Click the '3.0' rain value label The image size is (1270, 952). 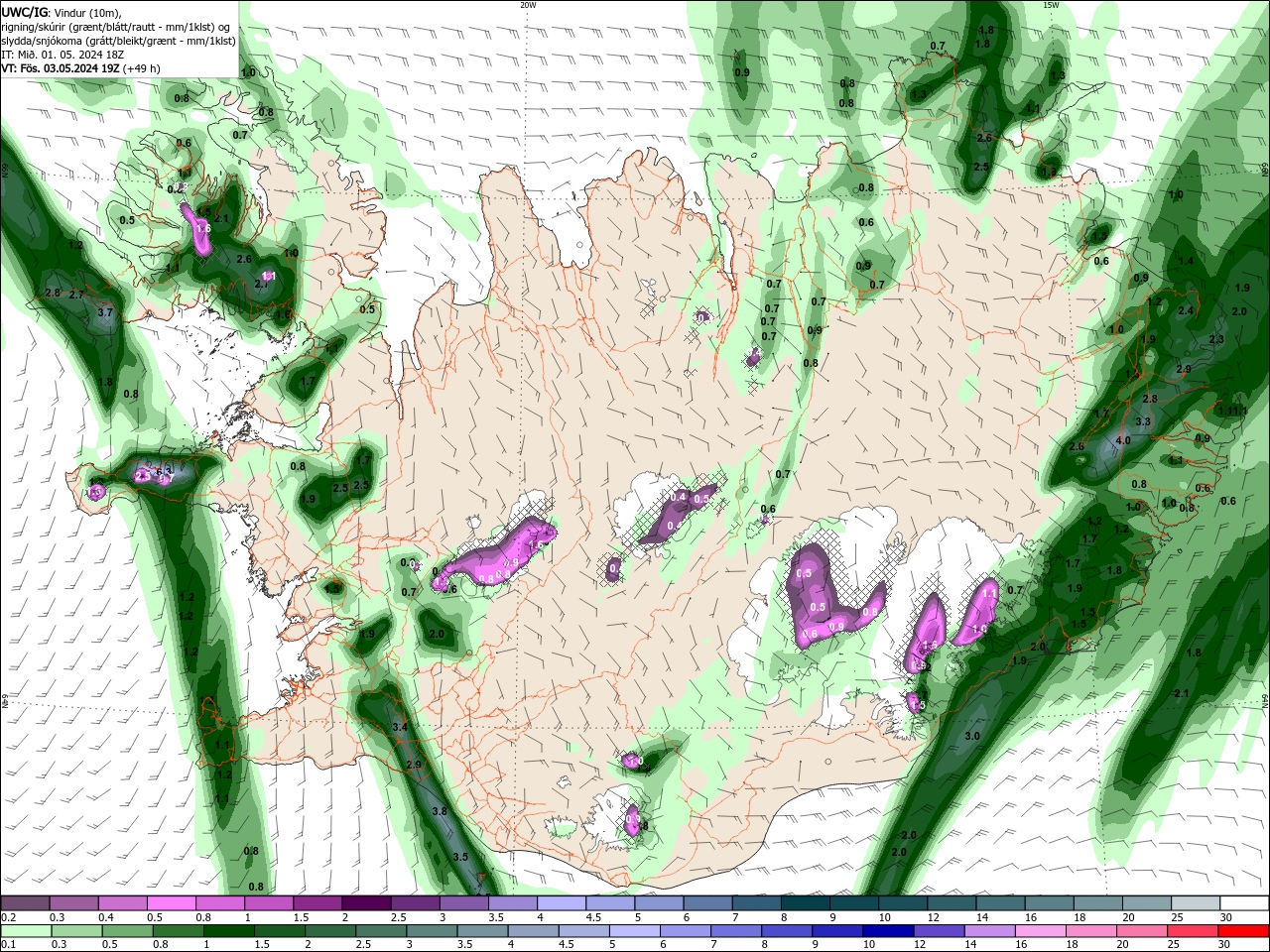pos(972,736)
